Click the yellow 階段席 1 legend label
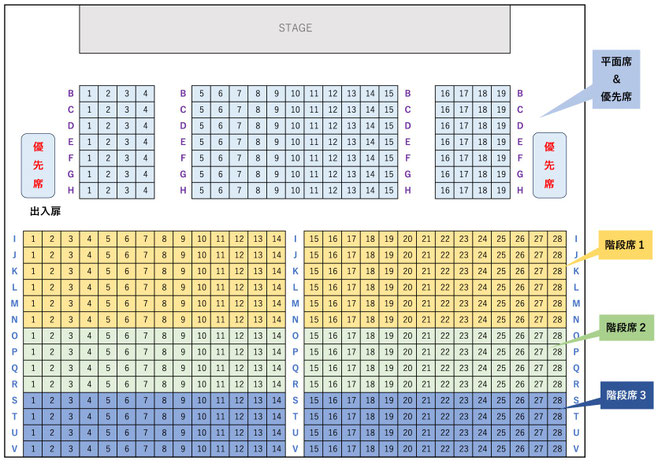Image resolution: width=658 pixels, height=464 pixels. tap(625, 244)
